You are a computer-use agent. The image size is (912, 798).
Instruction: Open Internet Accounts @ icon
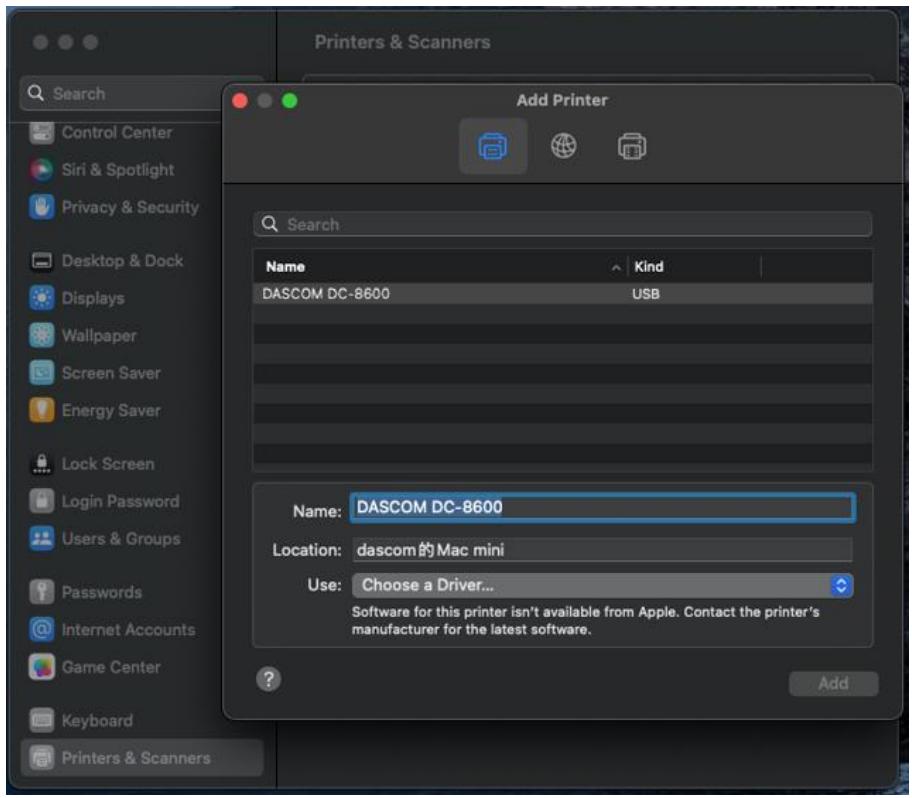tap(41, 630)
